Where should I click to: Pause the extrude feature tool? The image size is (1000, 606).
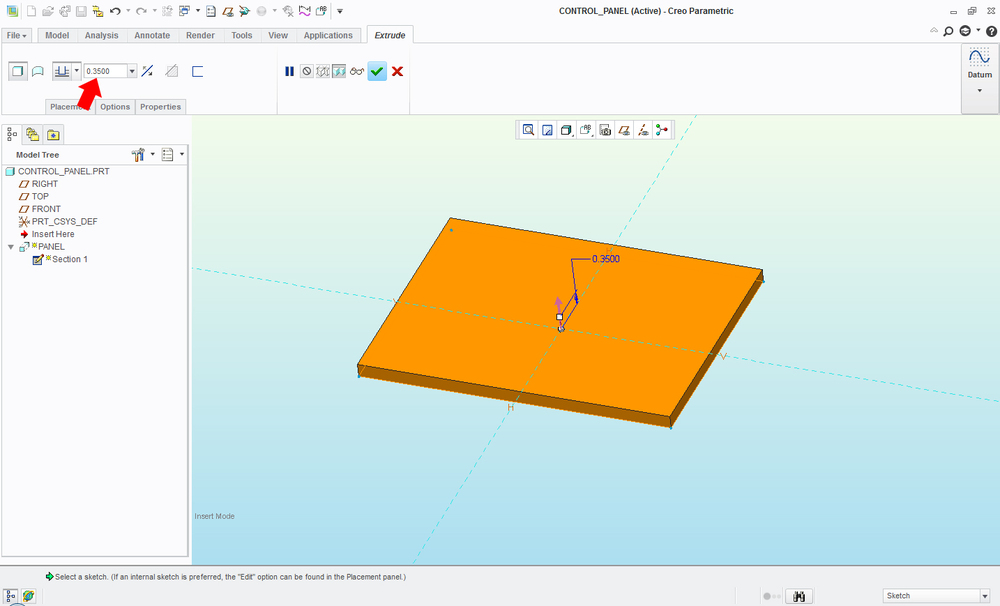pos(290,71)
